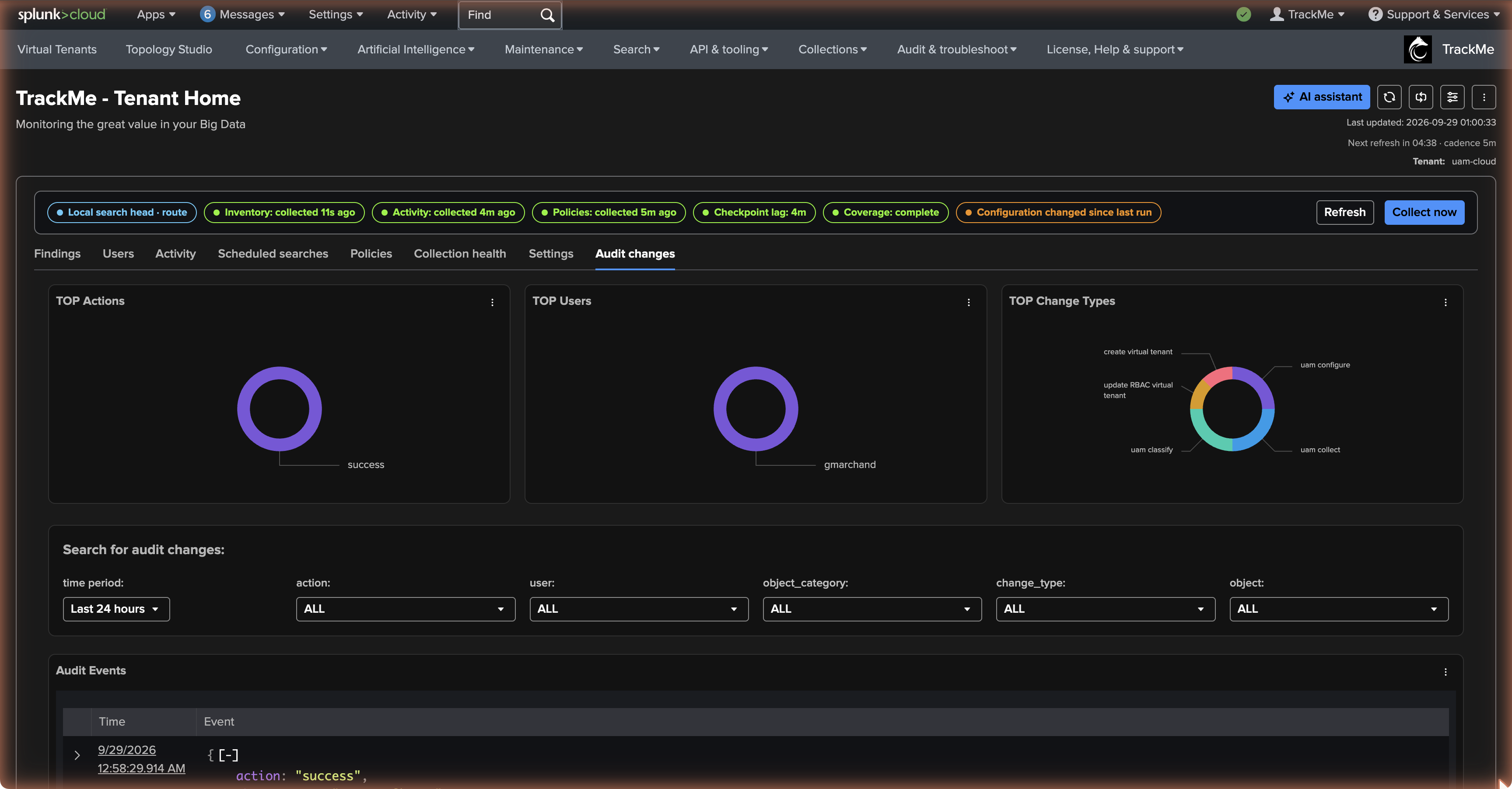The height and width of the screenshot is (789, 1512).
Task: Click the green health status check icon
Action: pyautogui.click(x=1243, y=15)
